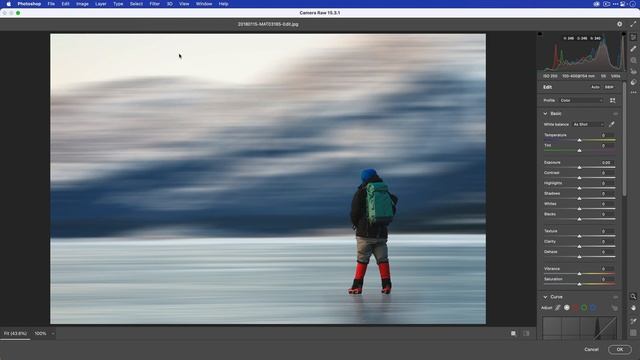Select the Red Eye removal tool
Image resolution: width=640 pixels, height=360 pixels.
coord(633,71)
